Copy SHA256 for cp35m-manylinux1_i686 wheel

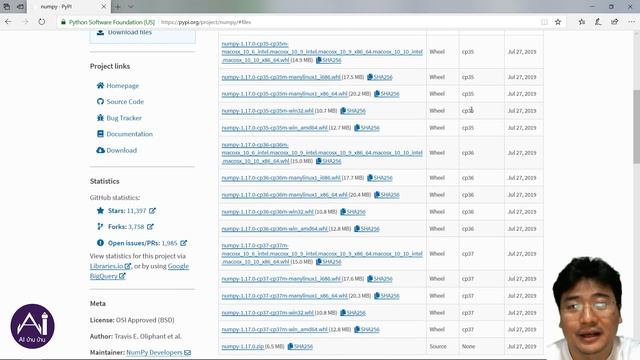[380, 77]
